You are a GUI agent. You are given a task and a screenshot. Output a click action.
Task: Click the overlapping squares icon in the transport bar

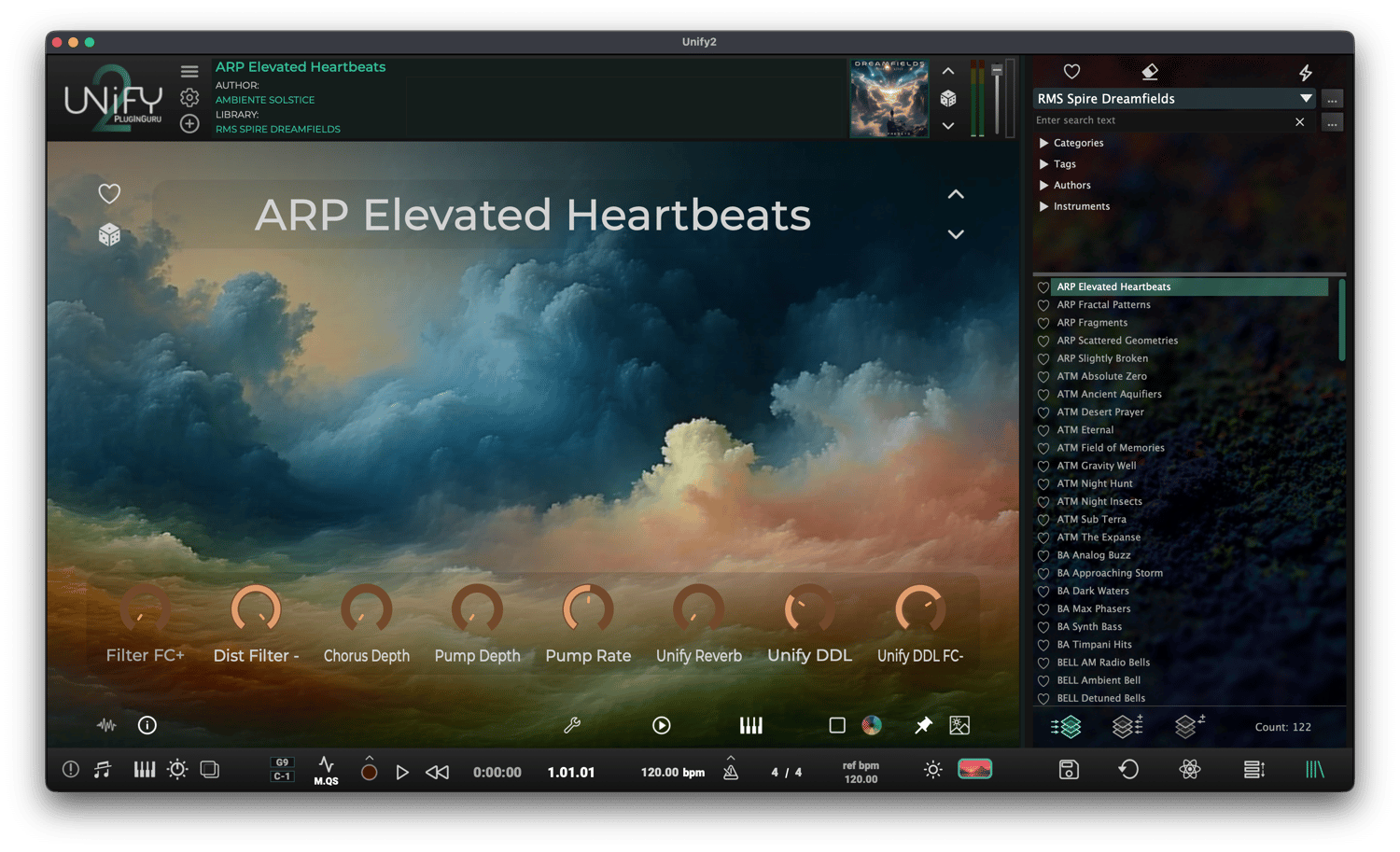point(210,770)
